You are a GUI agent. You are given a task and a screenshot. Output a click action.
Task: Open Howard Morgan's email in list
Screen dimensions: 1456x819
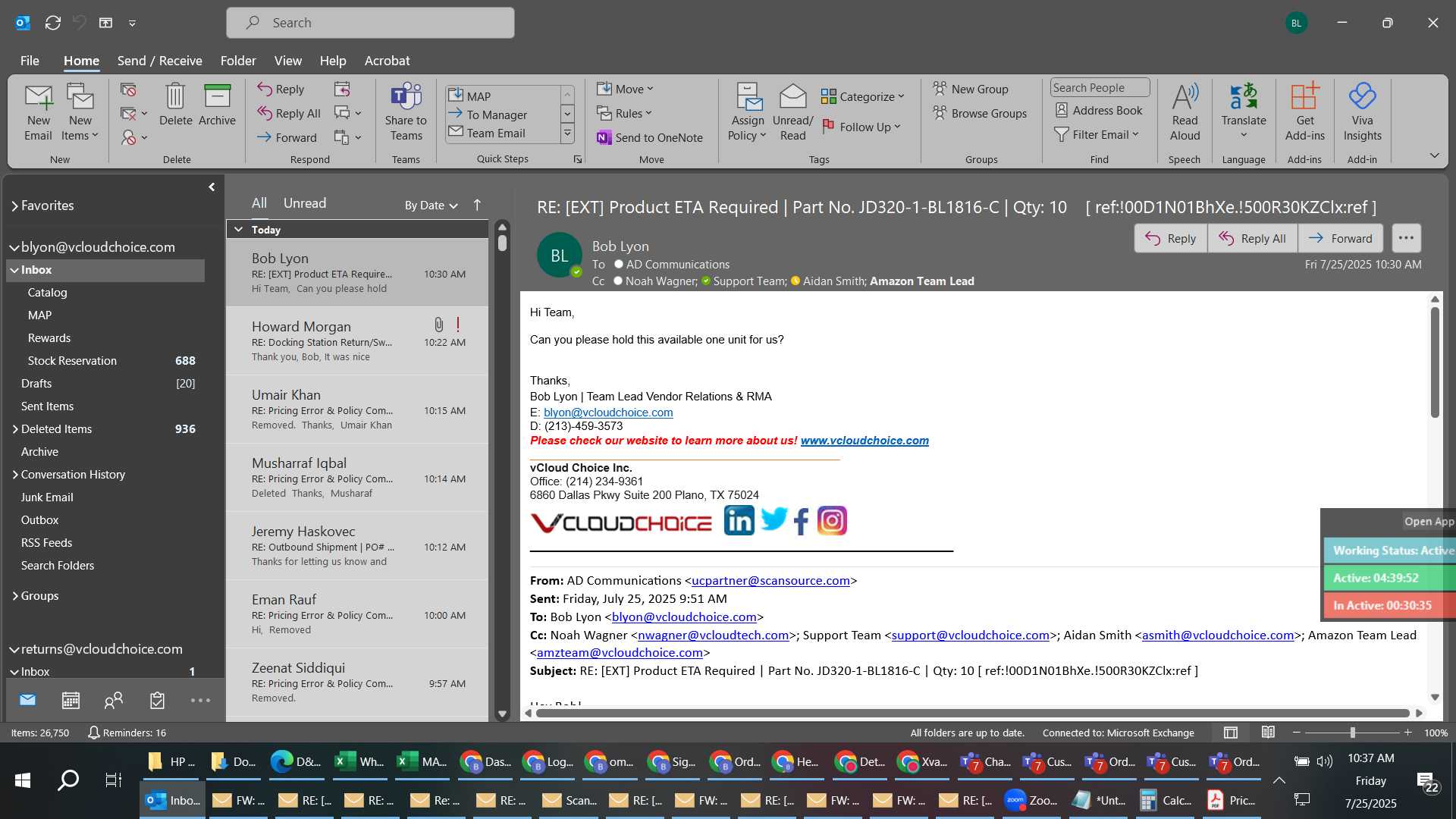357,341
